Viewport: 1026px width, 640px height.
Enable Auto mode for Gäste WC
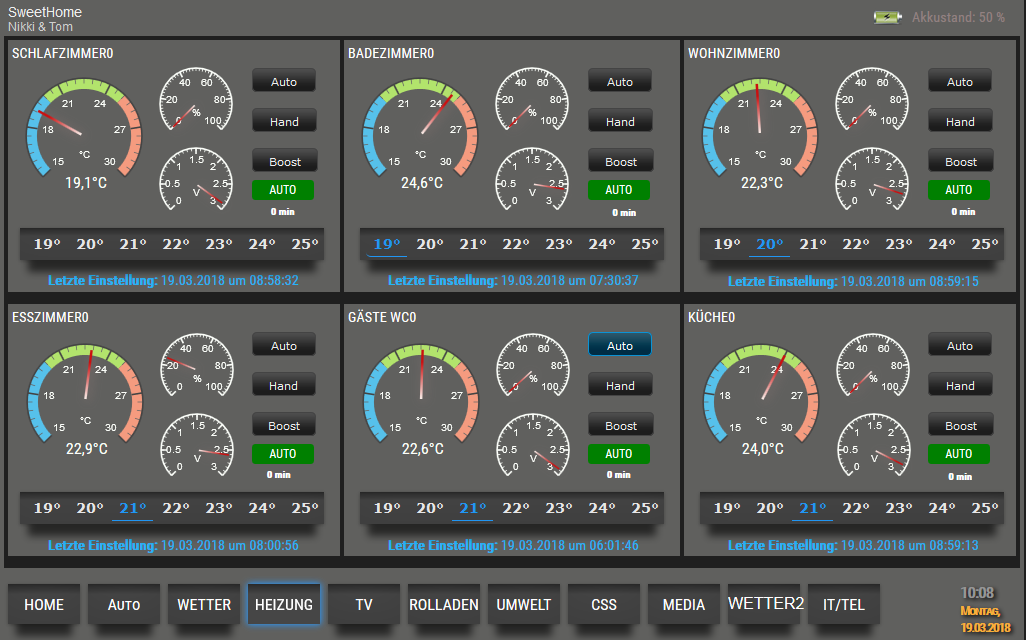[619, 345]
